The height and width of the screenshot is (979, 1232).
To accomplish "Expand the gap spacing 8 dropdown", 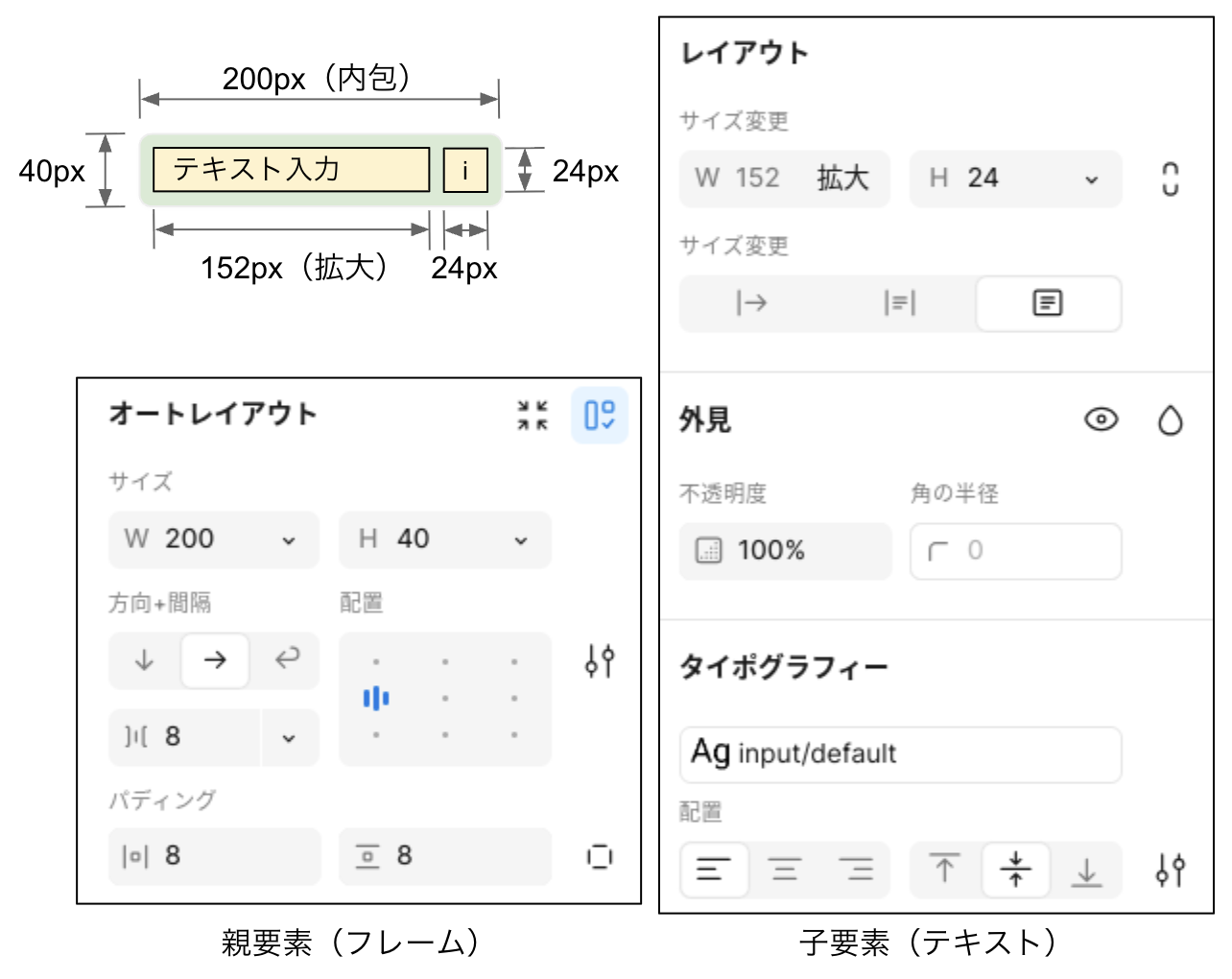I will (x=289, y=738).
